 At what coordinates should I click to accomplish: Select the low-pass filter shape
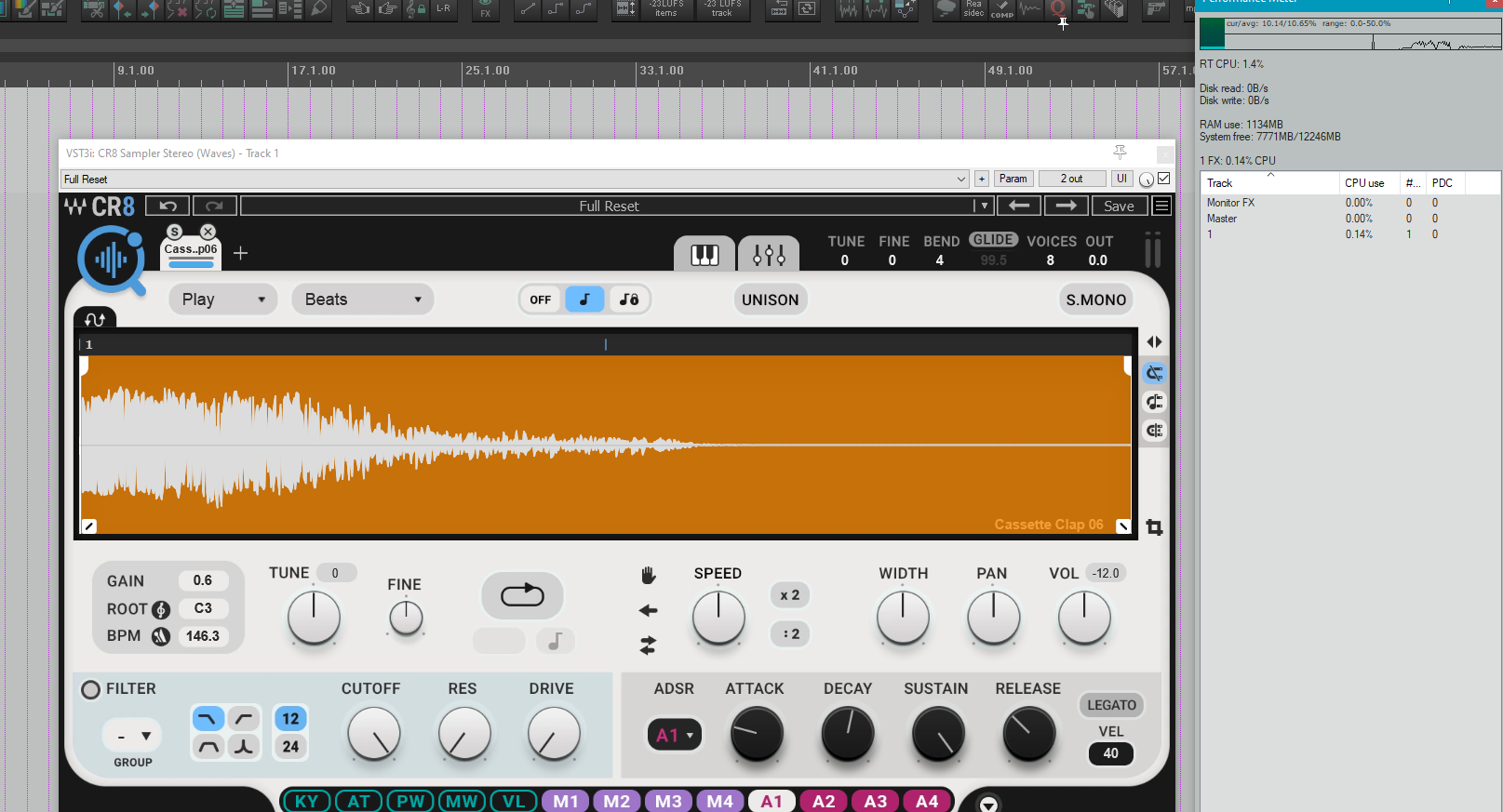coord(208,719)
